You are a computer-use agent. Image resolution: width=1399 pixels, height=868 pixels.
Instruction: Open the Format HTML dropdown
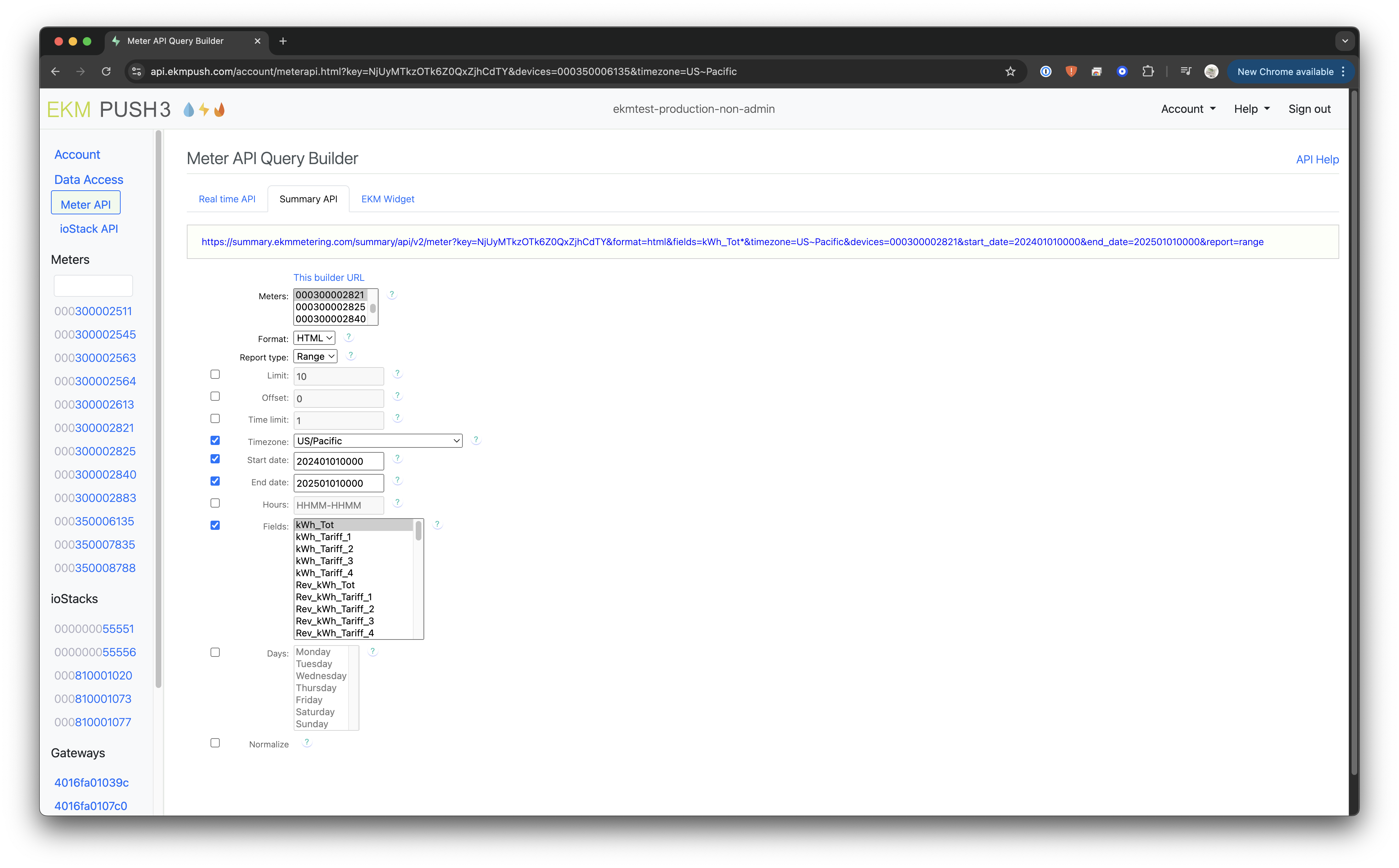coord(314,338)
